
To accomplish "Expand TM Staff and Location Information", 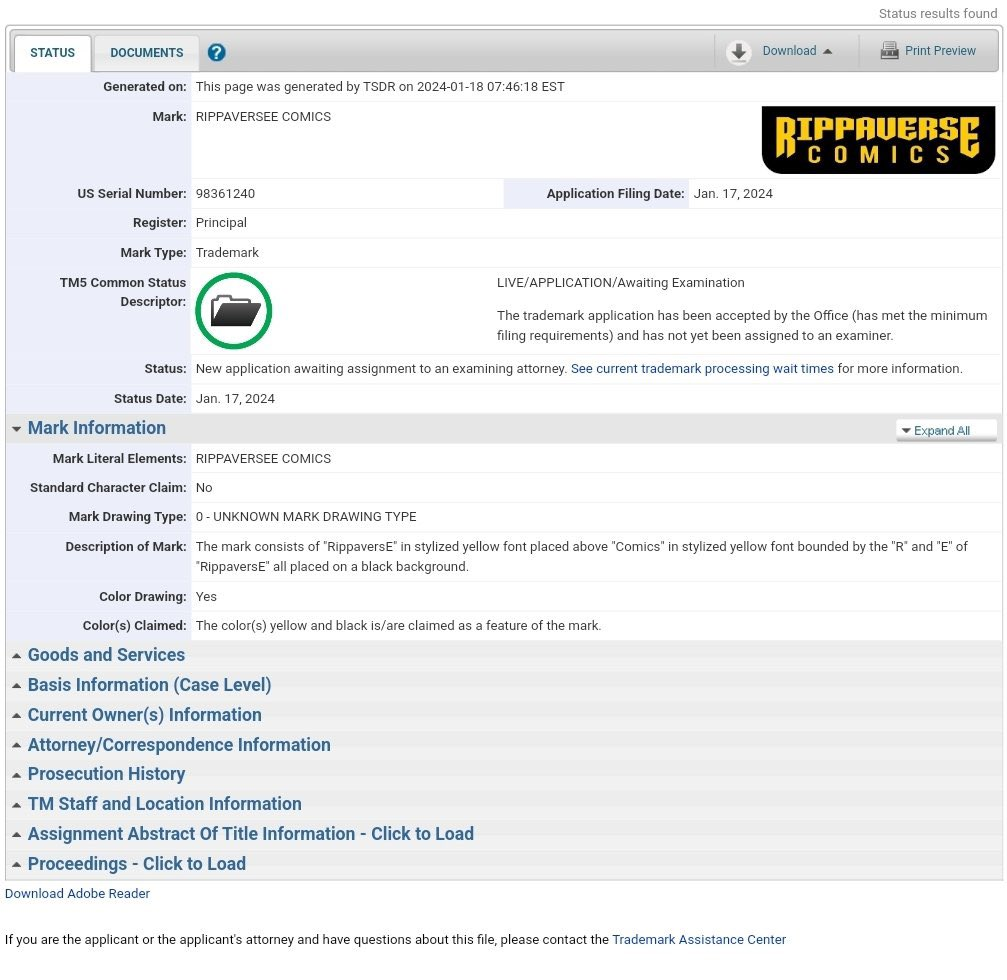I will coord(164,803).
